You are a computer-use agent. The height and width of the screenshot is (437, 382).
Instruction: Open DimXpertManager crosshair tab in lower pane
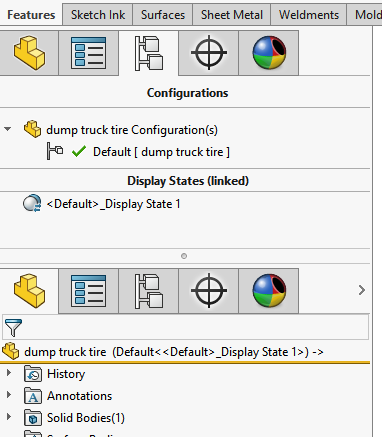pos(209,291)
